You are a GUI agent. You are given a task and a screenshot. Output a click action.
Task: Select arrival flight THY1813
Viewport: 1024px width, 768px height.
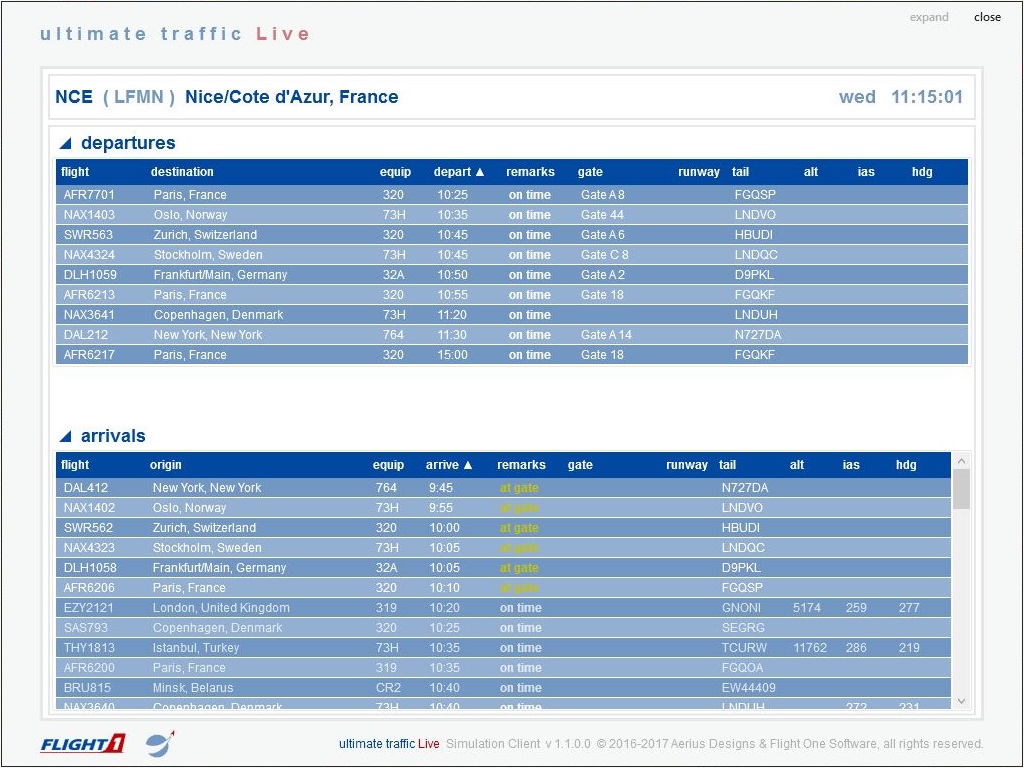coord(504,648)
